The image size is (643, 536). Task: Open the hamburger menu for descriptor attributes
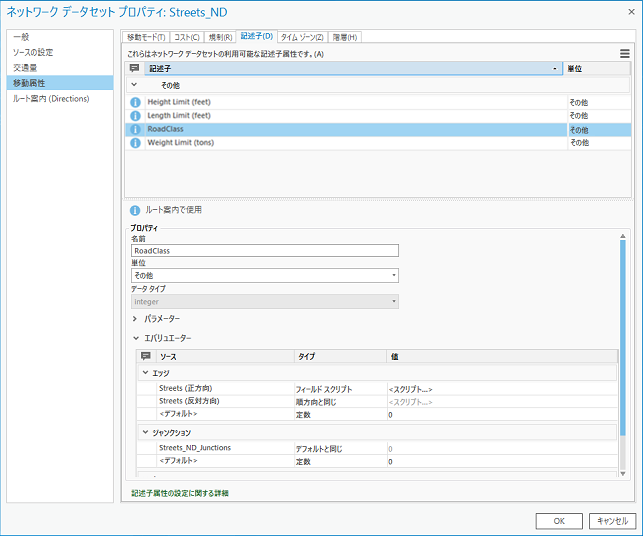[625, 53]
